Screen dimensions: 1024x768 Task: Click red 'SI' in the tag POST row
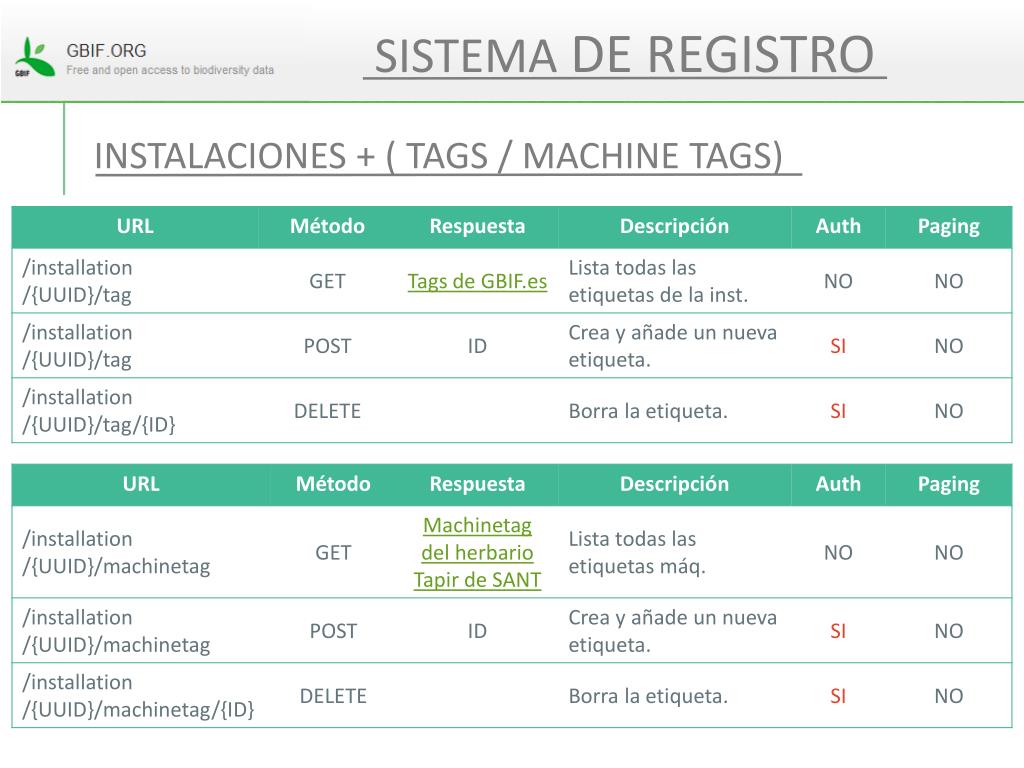pos(838,345)
